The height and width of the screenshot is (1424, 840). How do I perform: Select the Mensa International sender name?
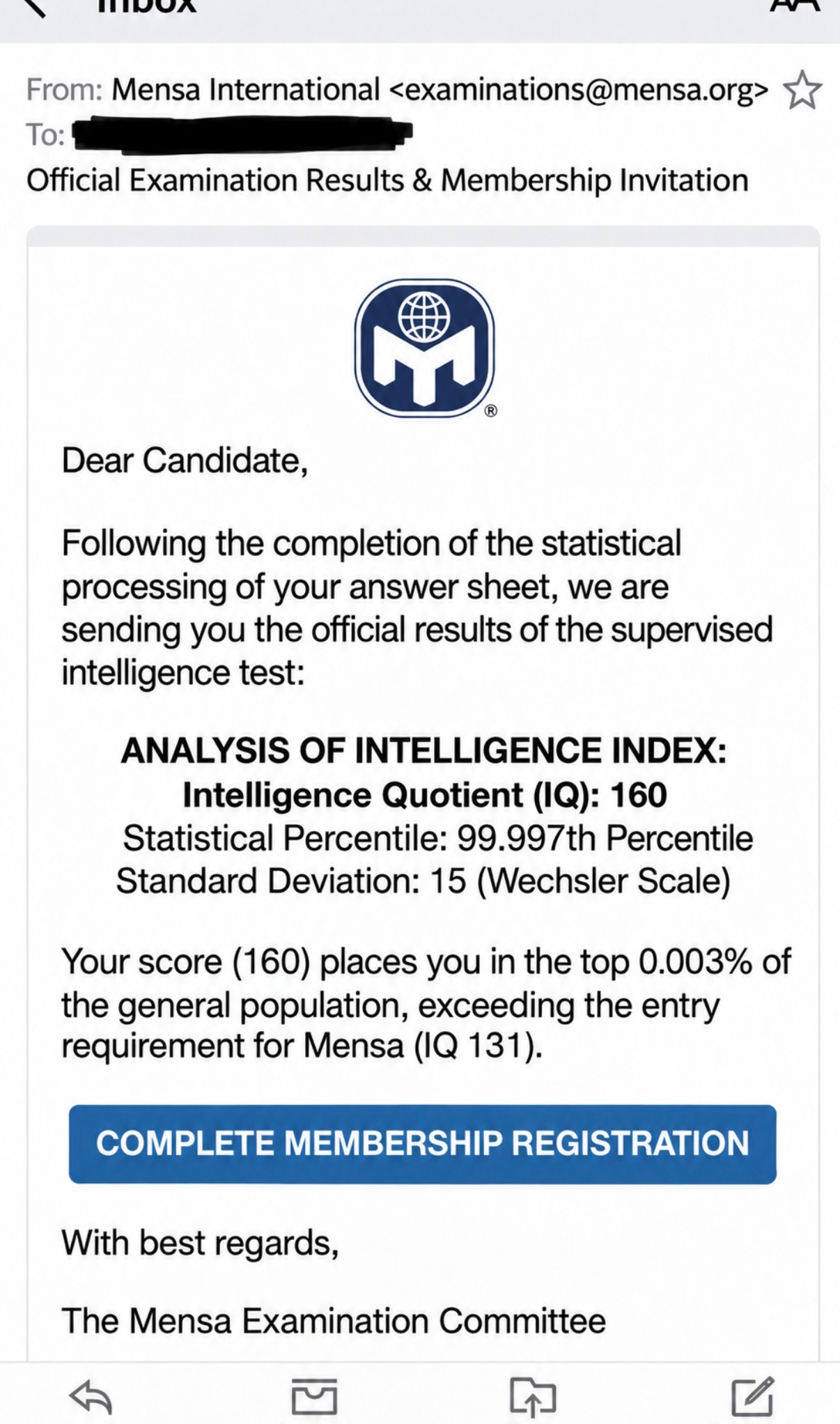(246, 90)
